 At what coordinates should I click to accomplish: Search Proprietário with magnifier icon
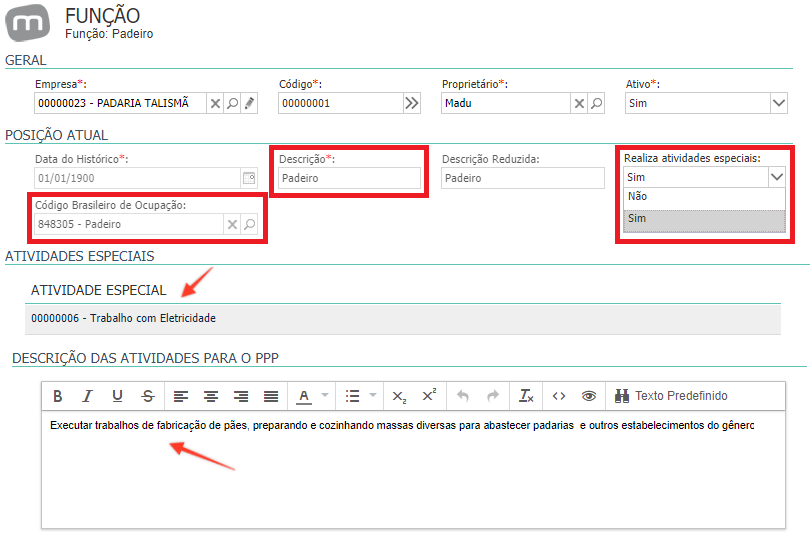(x=597, y=103)
